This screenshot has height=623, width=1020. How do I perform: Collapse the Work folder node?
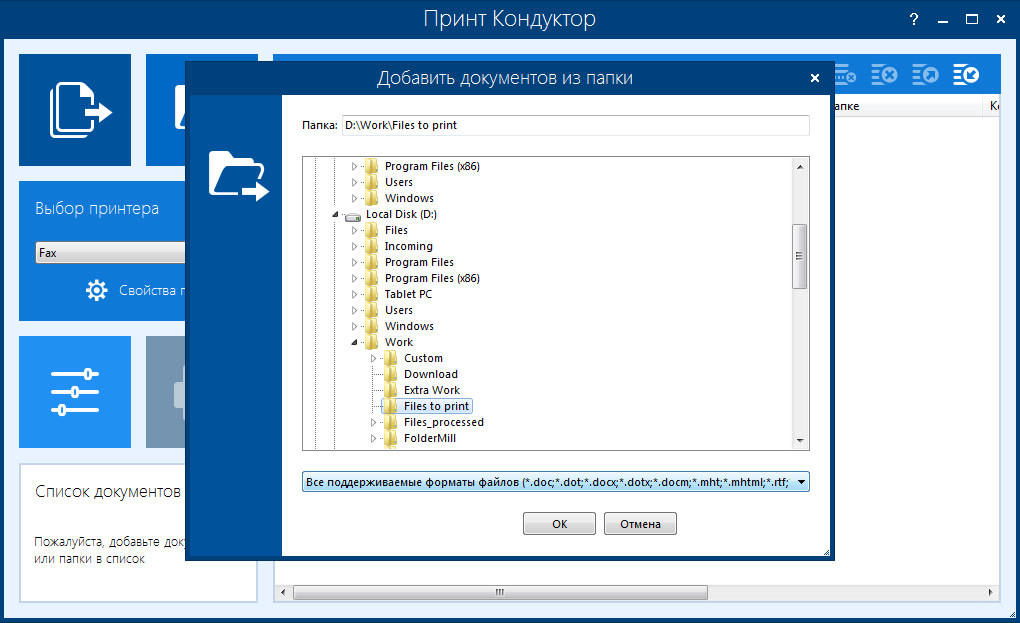(x=355, y=342)
